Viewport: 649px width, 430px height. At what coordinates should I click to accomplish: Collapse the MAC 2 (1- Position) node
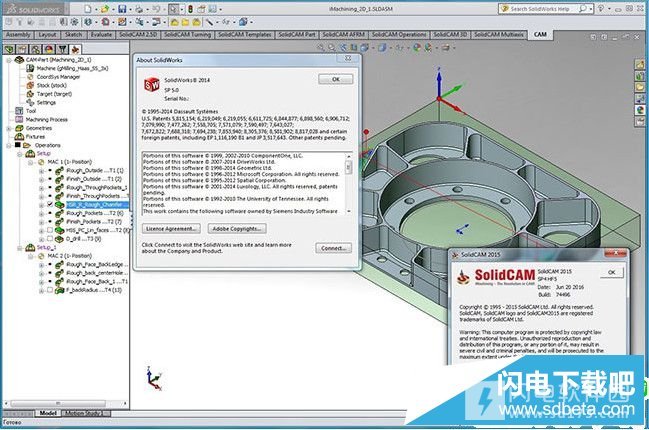31,256
